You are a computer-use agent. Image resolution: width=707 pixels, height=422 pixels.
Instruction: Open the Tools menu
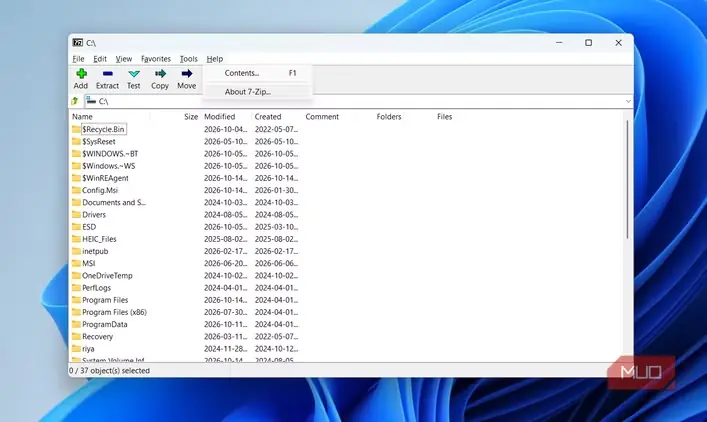coord(188,59)
